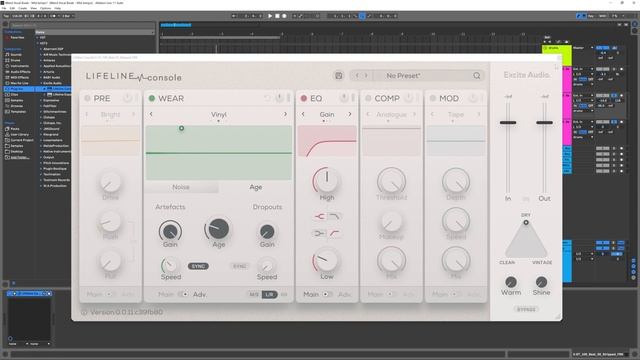The image size is (640, 360).
Task: Select the lower-right EQ filter shape icon
Action: point(334,233)
